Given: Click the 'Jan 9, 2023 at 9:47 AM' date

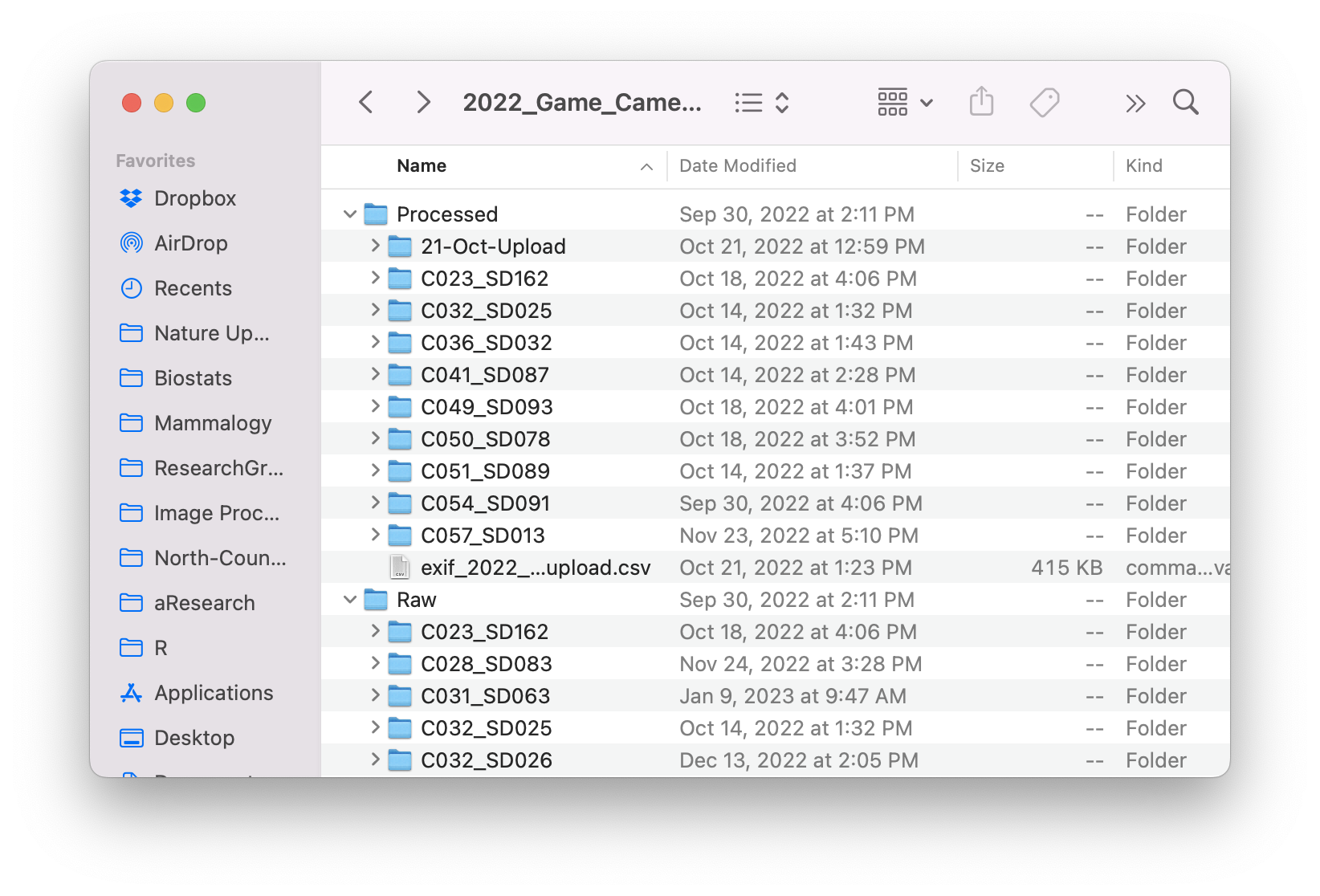Looking at the screenshot, I should coord(793,696).
